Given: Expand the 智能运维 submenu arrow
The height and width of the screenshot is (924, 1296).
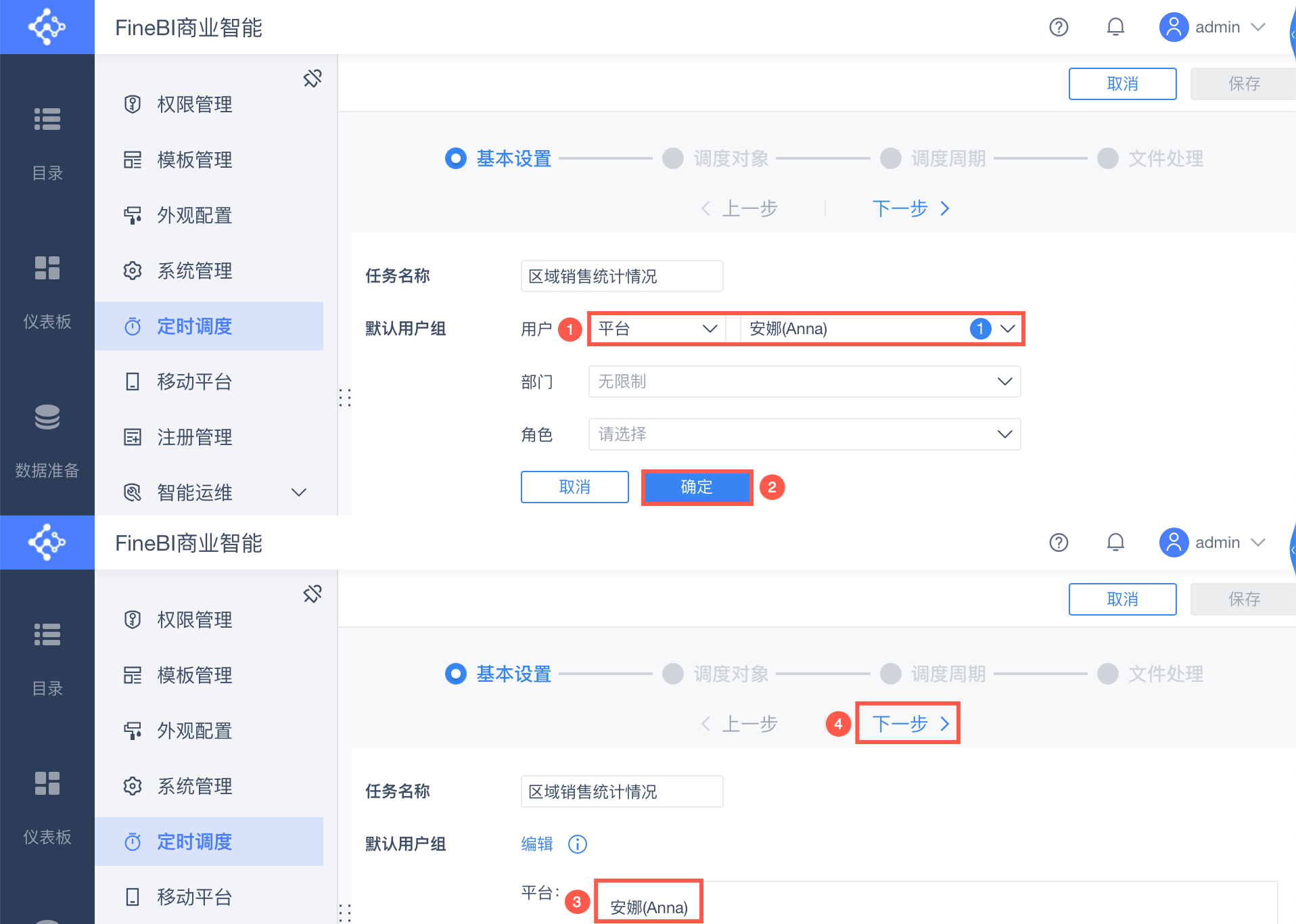Looking at the screenshot, I should (x=299, y=492).
